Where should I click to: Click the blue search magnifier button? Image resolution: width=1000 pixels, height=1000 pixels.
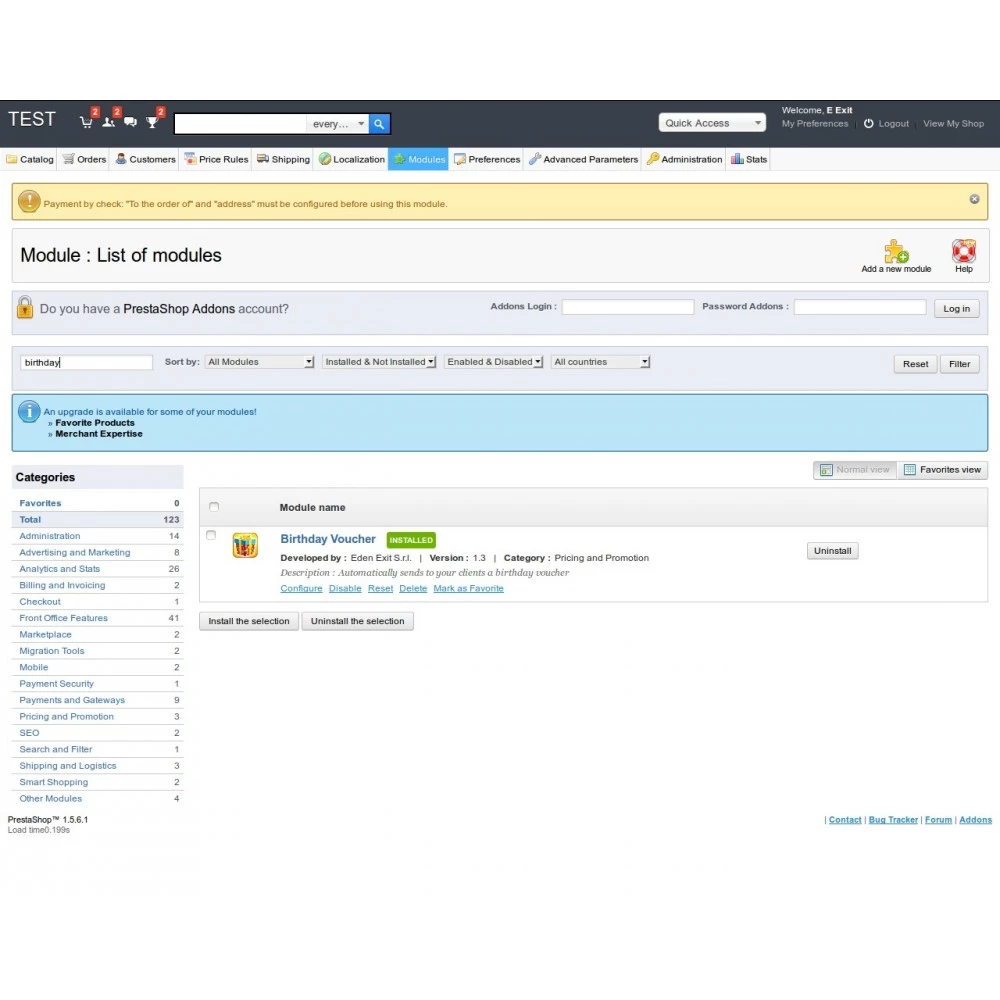coord(379,124)
